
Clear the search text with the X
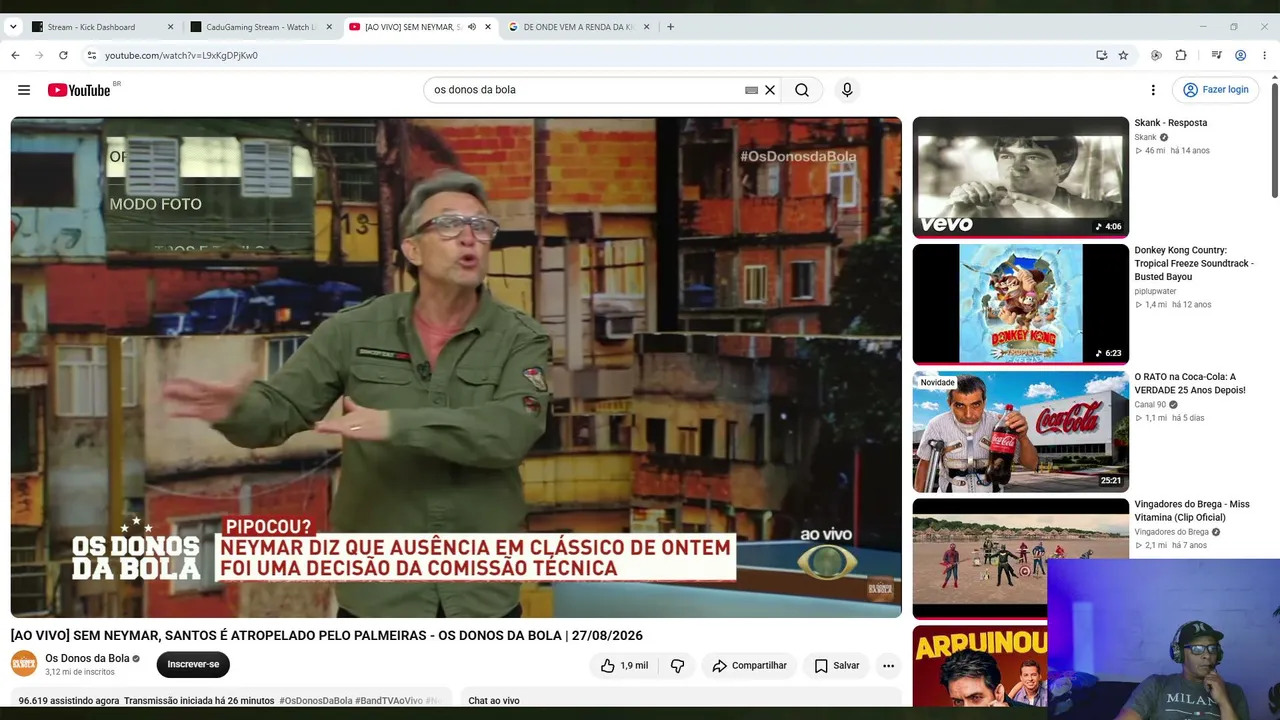770,90
